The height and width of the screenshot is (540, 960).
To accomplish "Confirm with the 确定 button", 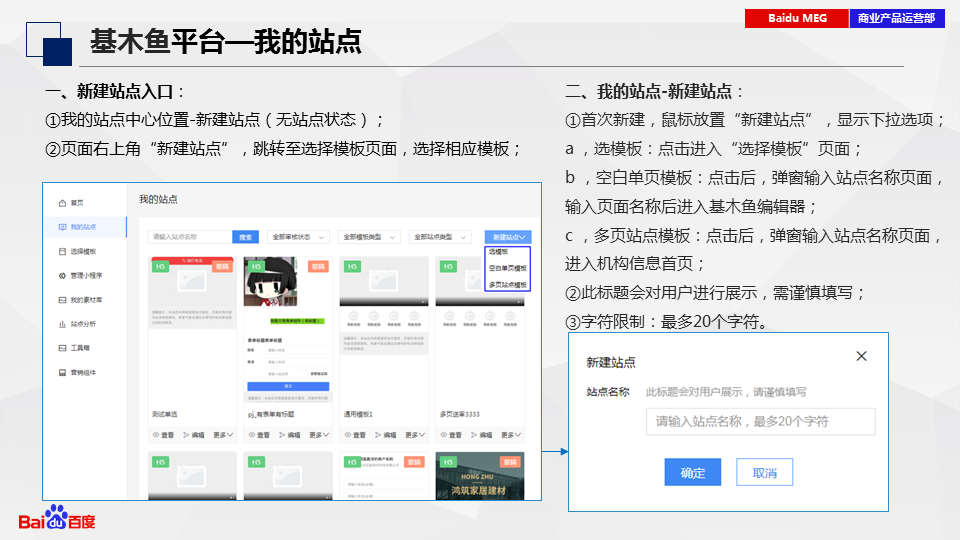I will (x=692, y=472).
